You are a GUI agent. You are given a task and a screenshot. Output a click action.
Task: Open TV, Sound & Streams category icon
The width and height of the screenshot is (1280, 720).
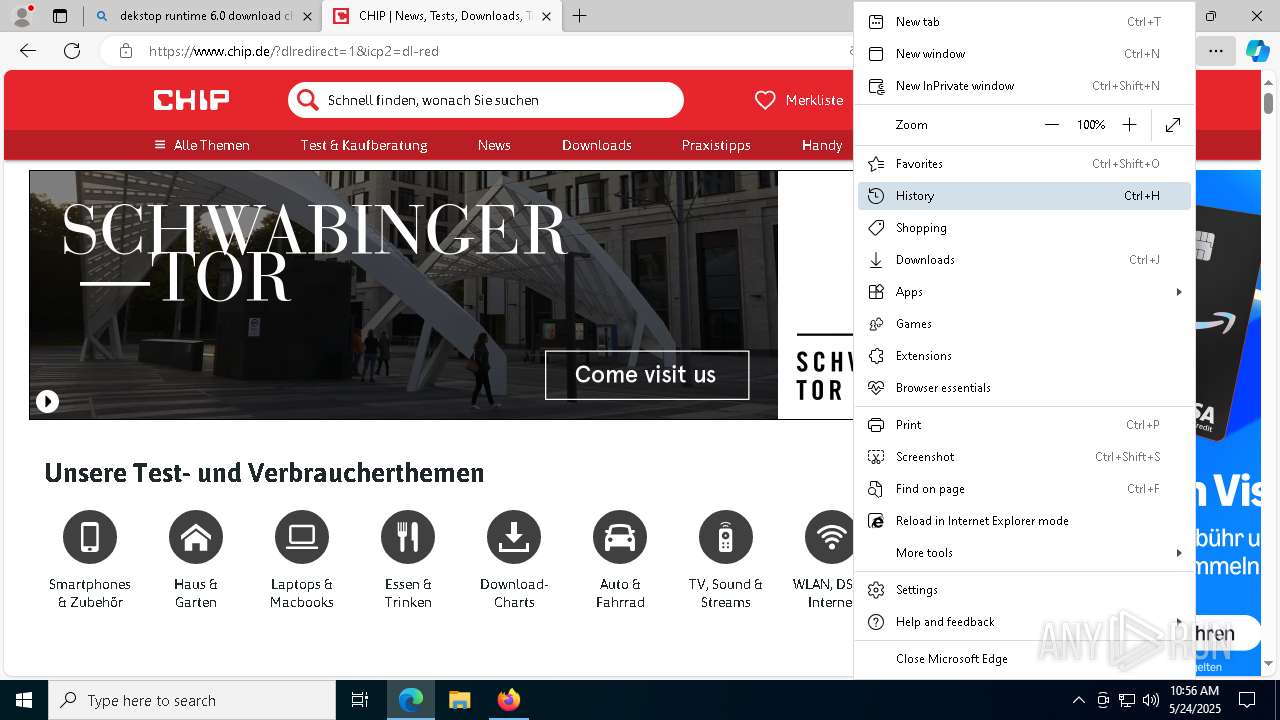click(726, 537)
